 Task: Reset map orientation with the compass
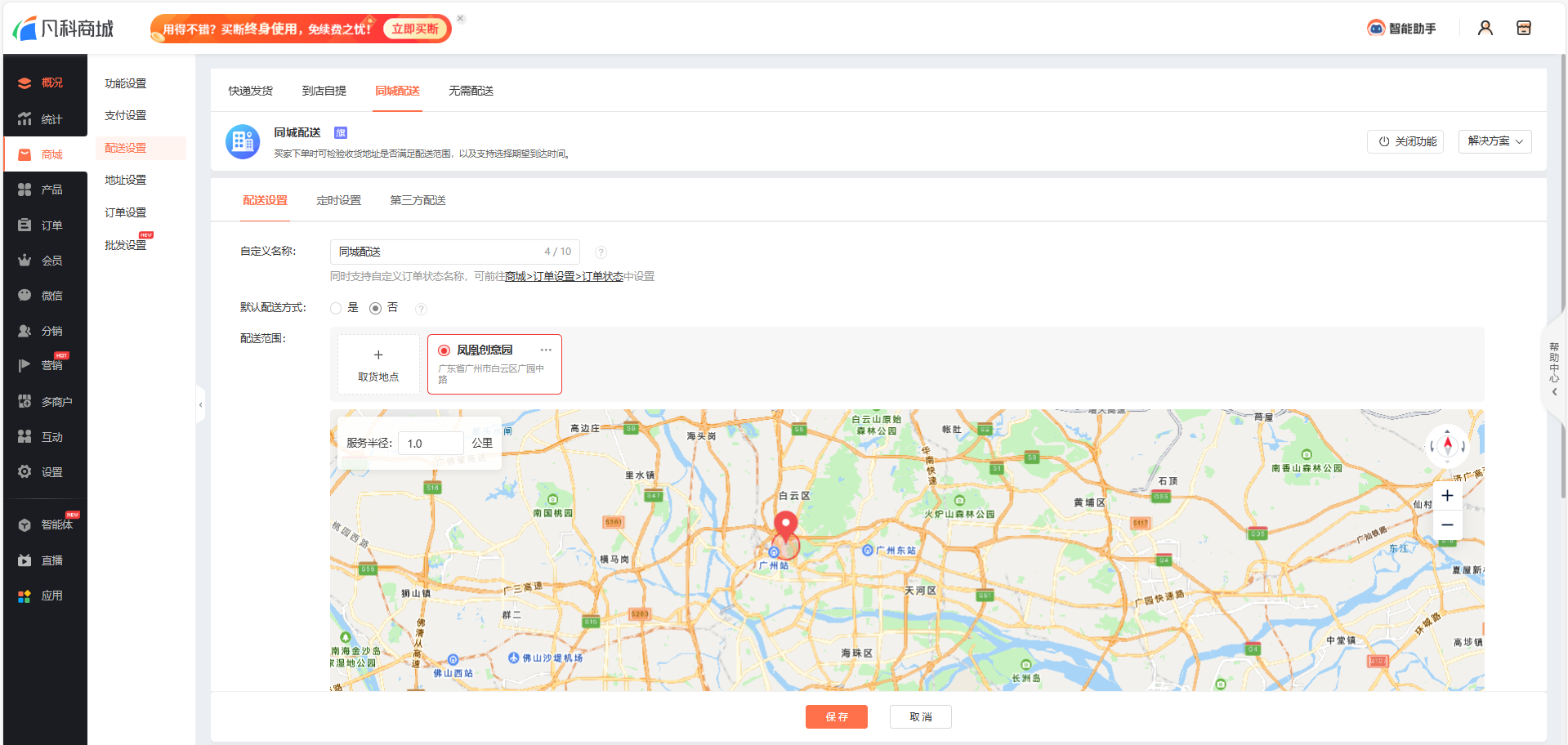point(1447,446)
